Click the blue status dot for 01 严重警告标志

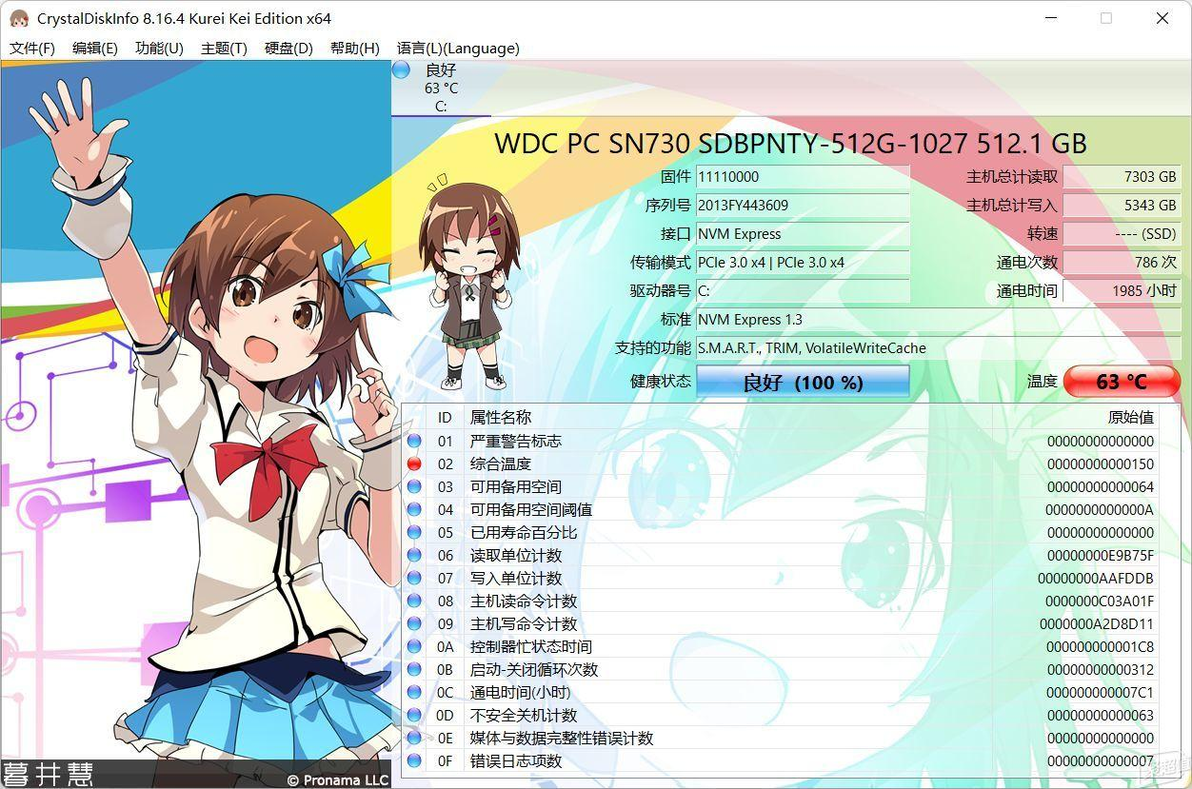tap(414, 441)
